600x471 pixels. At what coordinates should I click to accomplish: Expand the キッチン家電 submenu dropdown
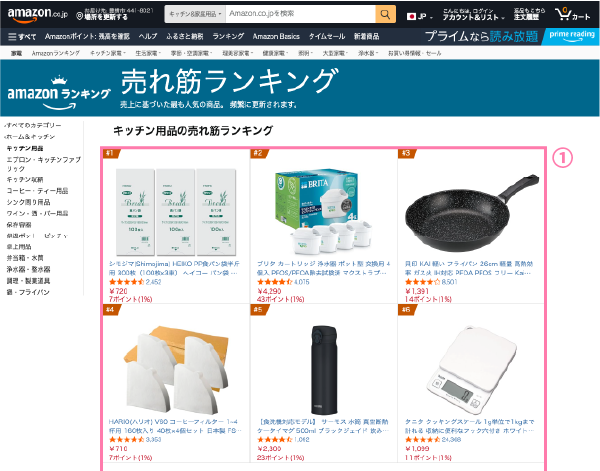(106, 53)
